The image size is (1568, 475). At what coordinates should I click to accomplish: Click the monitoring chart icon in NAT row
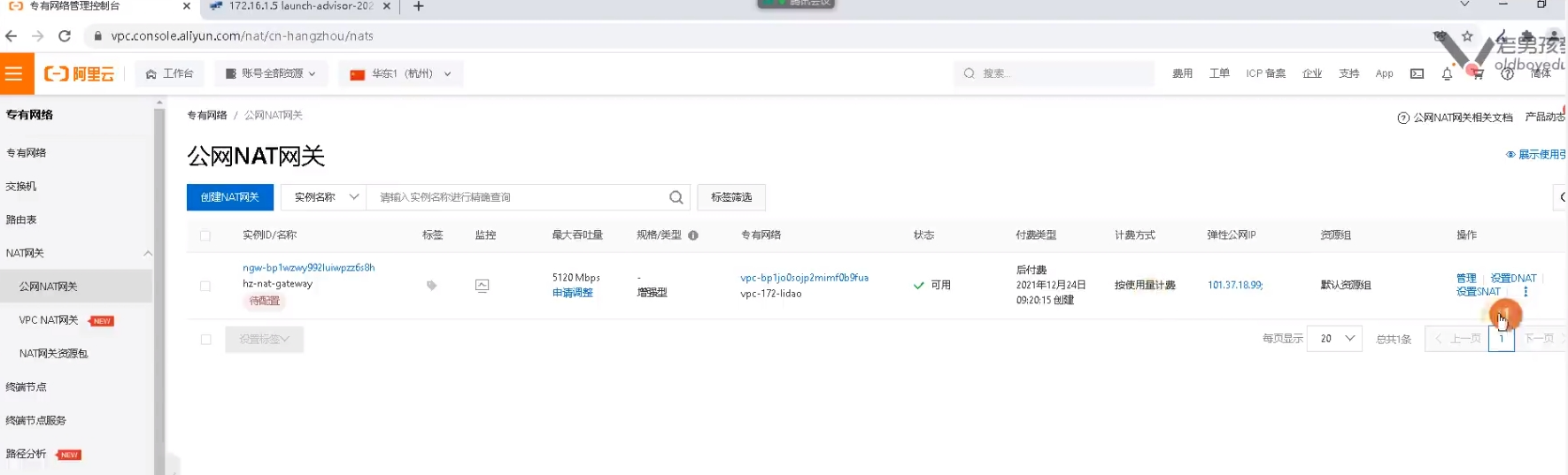point(483,285)
